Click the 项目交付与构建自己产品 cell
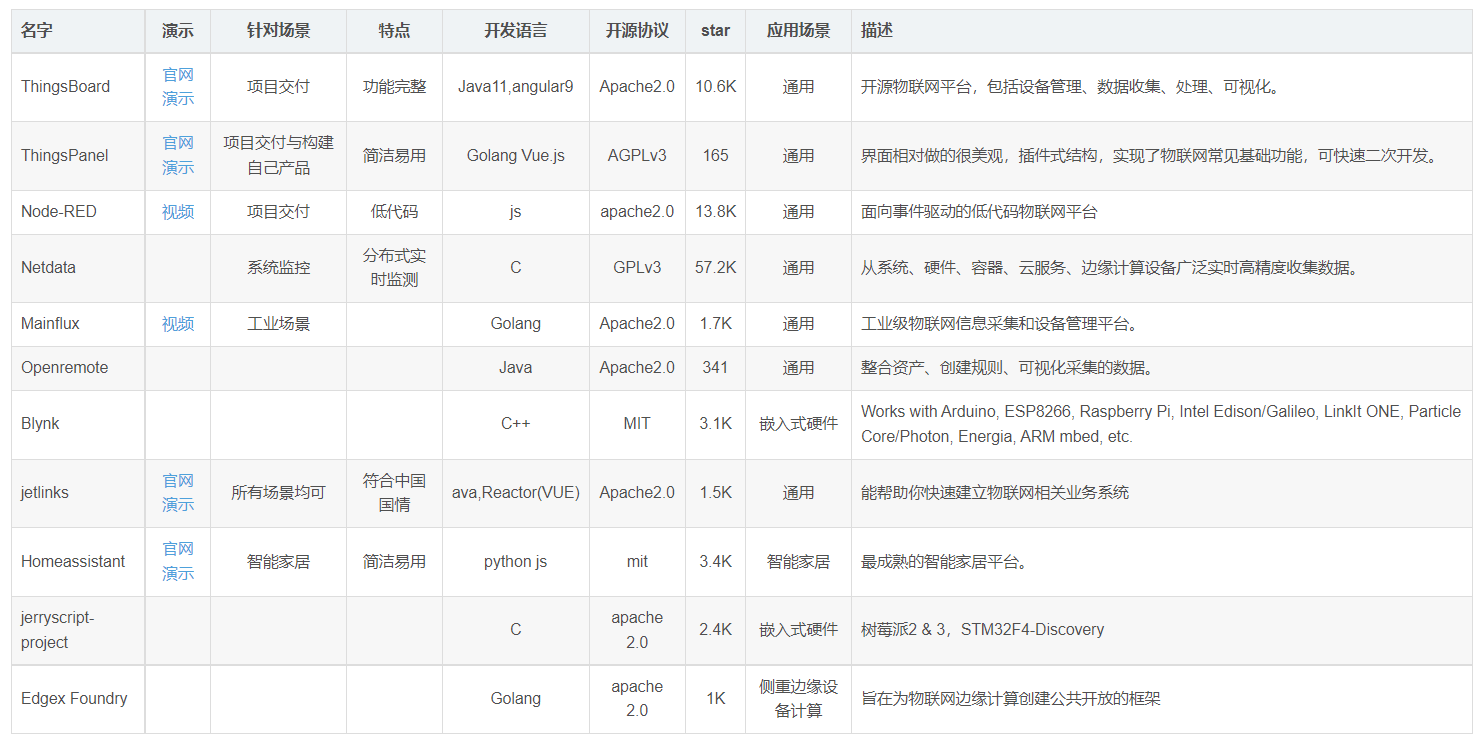The image size is (1482, 748). 279,155
